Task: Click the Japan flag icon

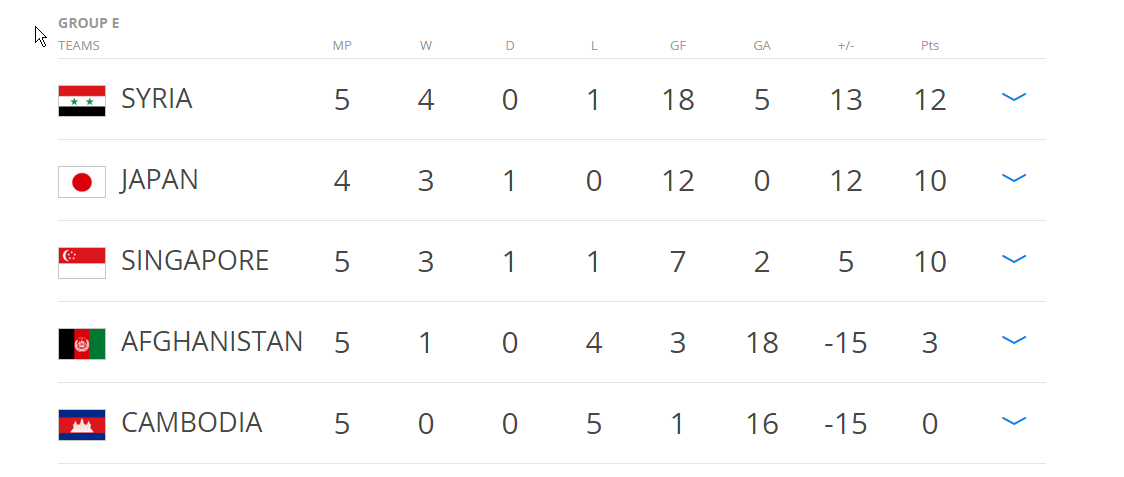Action: [x=82, y=181]
